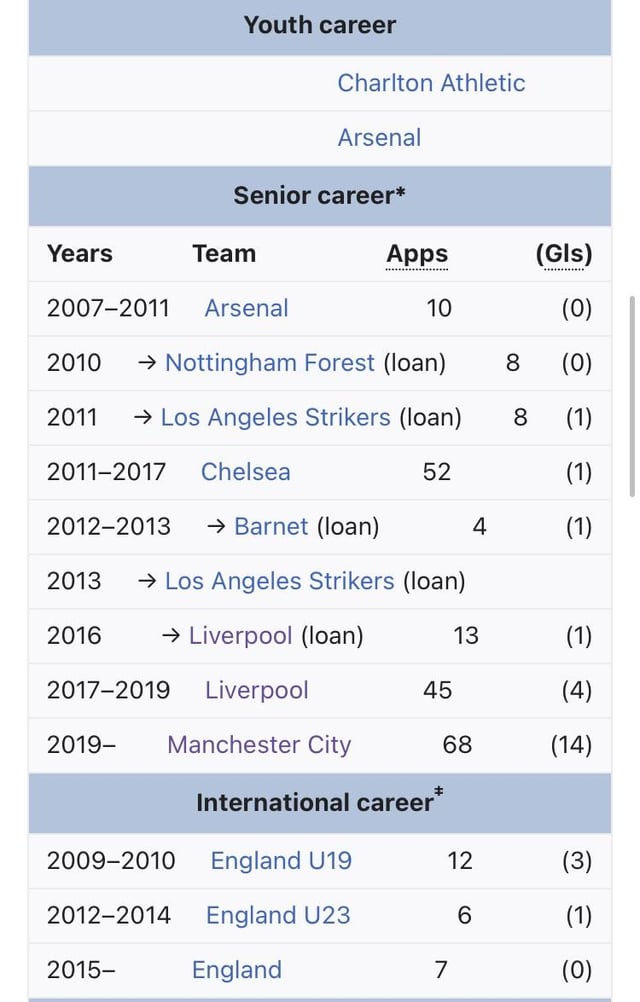Open the Arsenal youth career link
The width and height of the screenshot is (640, 1002).
[x=379, y=138]
